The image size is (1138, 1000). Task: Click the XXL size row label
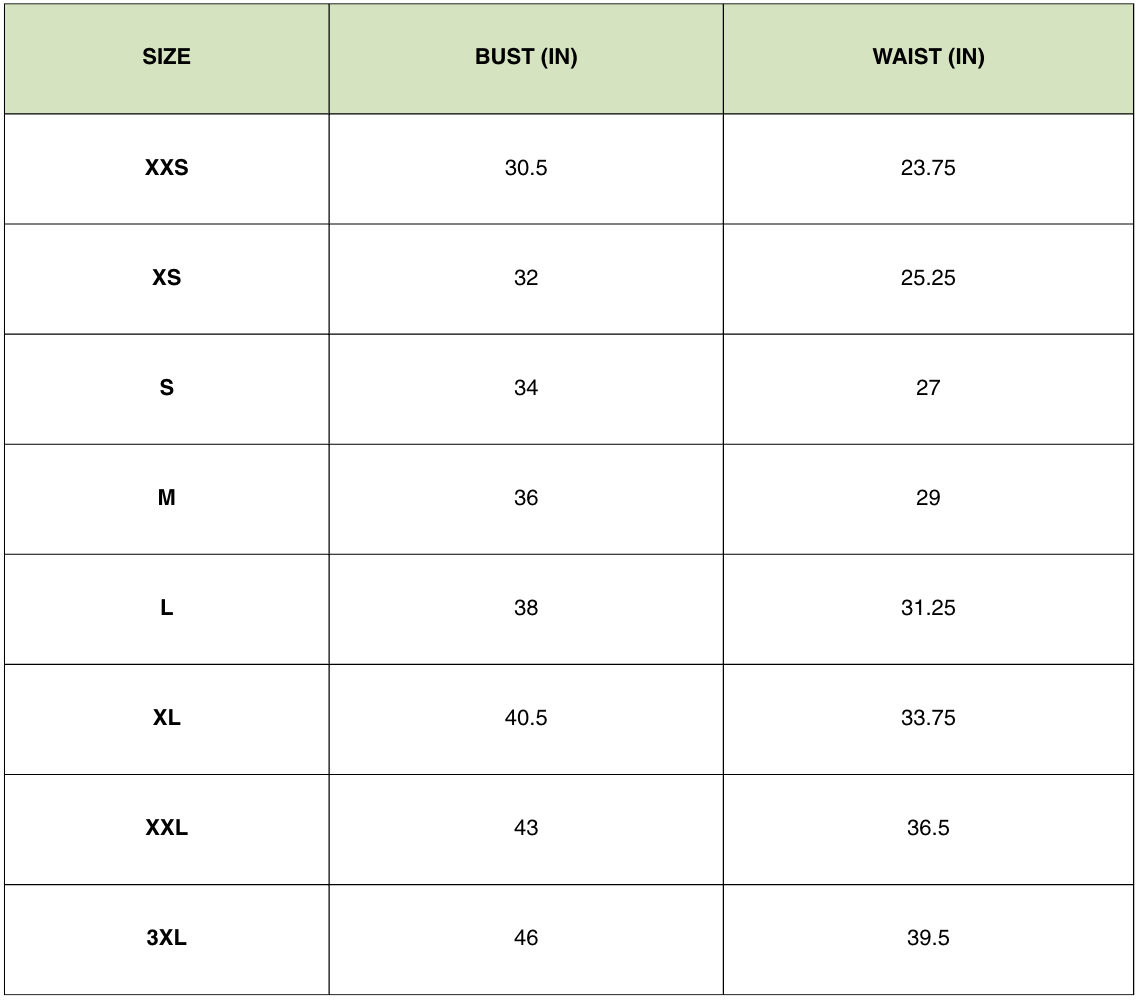pos(166,828)
